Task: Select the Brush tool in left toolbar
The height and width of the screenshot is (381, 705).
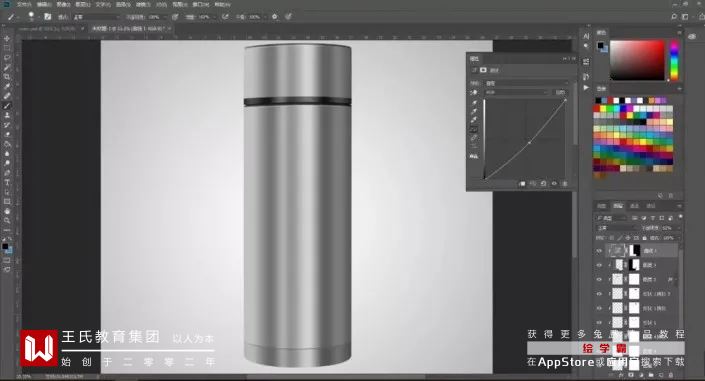Action: pos(7,106)
